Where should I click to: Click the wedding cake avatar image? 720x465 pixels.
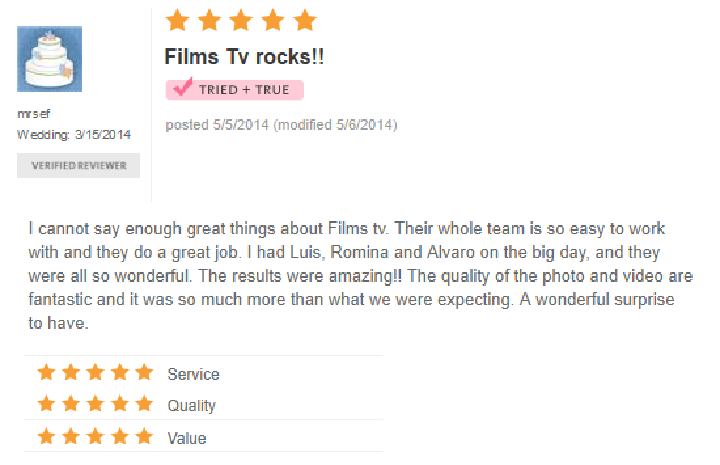pyautogui.click(x=50, y=59)
